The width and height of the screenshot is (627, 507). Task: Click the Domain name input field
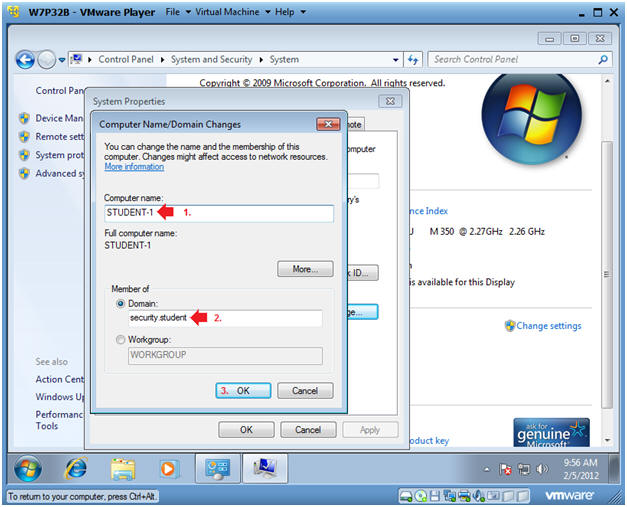coord(225,318)
